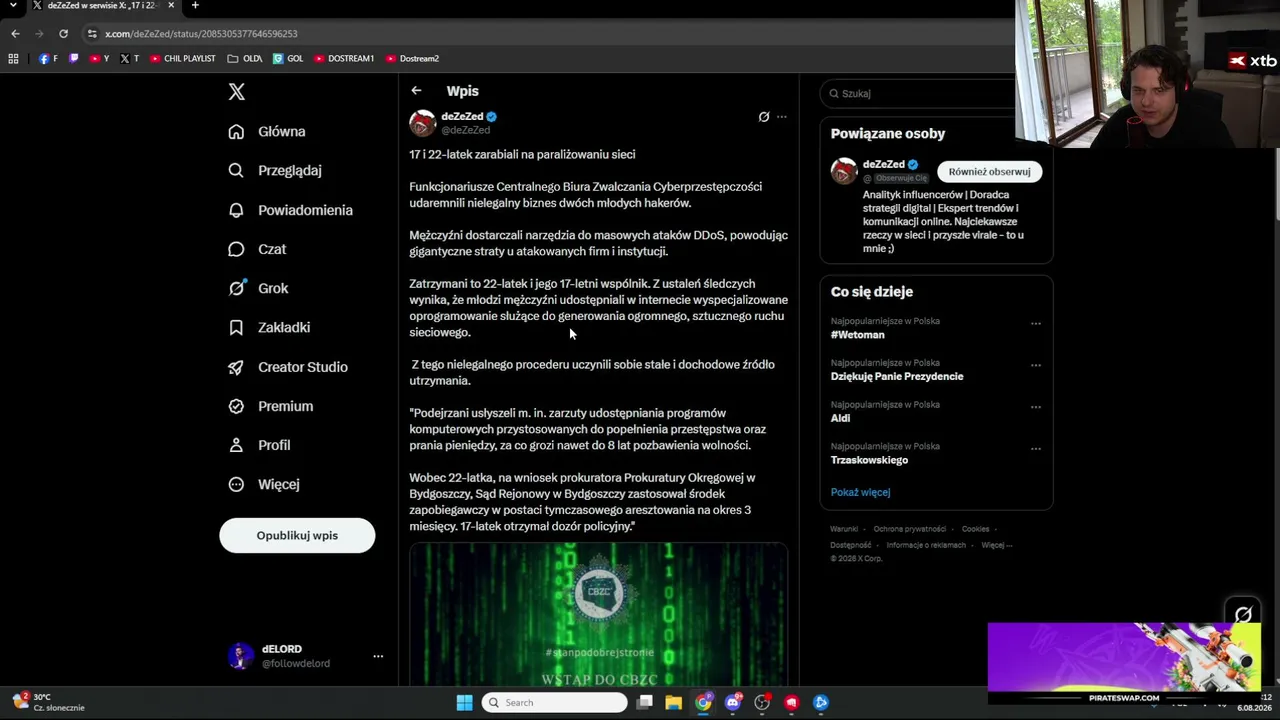Open the DOSTREAM1 bookmark
Screen dimensions: 1280x720
click(x=344, y=59)
